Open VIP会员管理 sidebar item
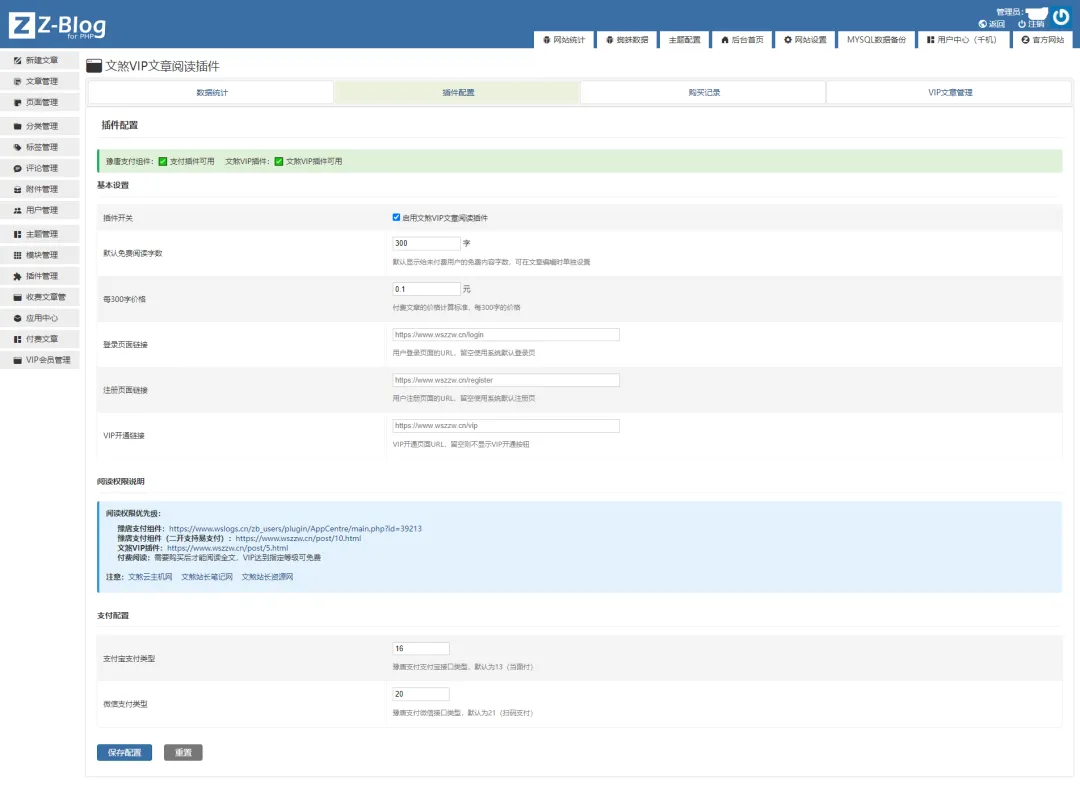1080x788 pixels. coord(40,360)
